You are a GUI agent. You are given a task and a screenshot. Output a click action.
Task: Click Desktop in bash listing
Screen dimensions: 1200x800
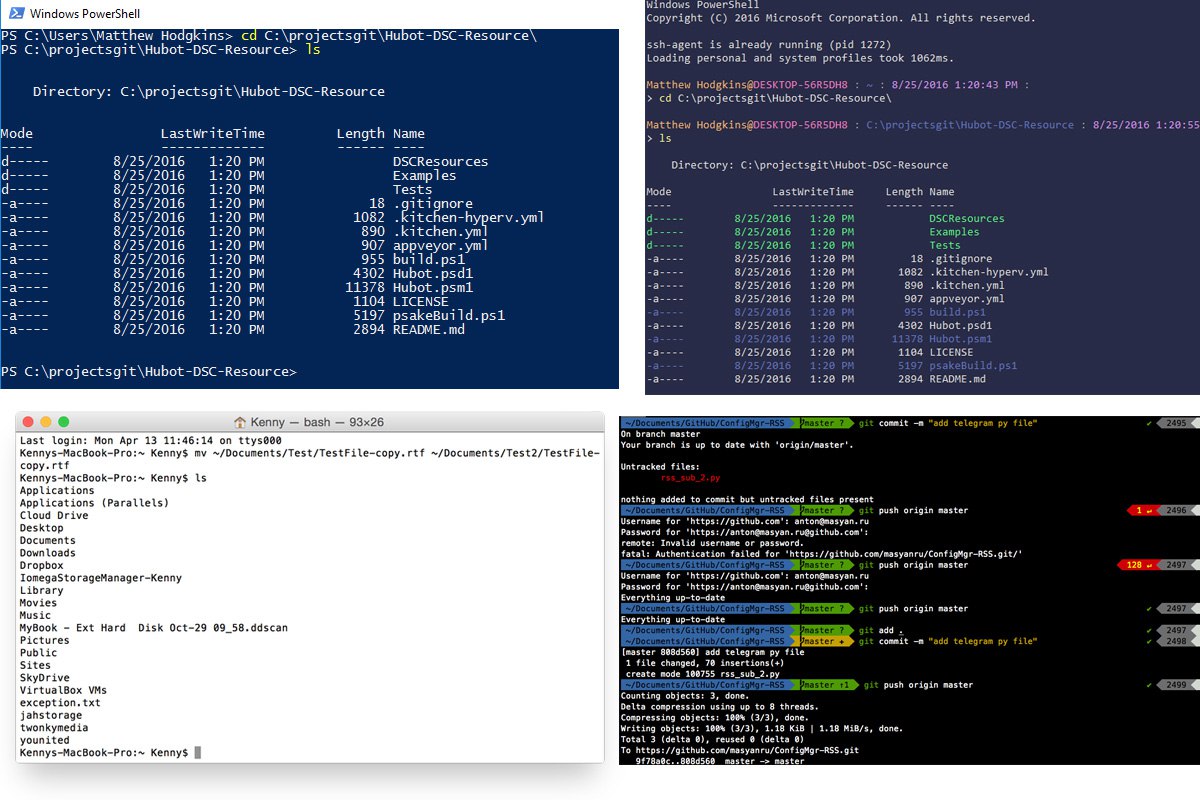pyautogui.click(x=41, y=528)
